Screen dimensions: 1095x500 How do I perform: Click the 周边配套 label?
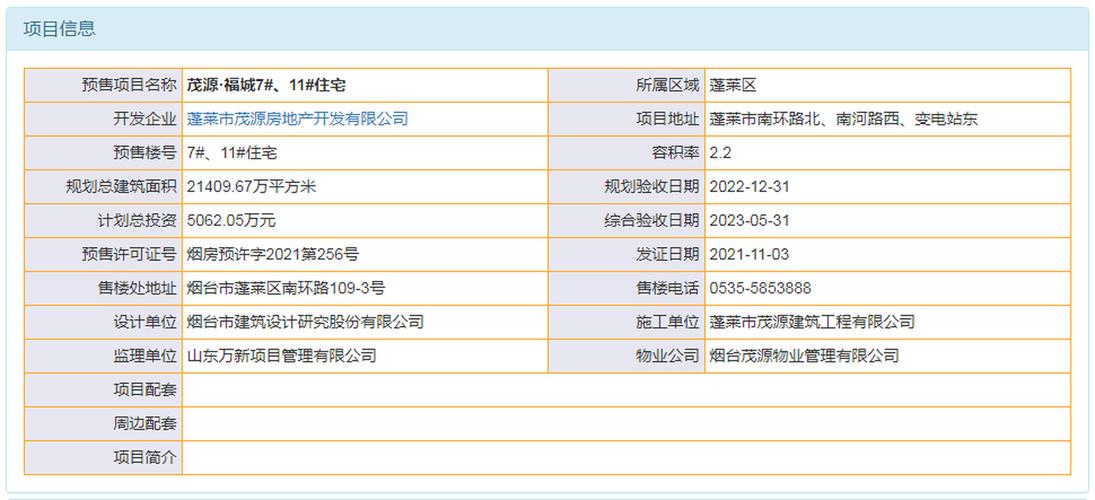pyautogui.click(x=145, y=423)
